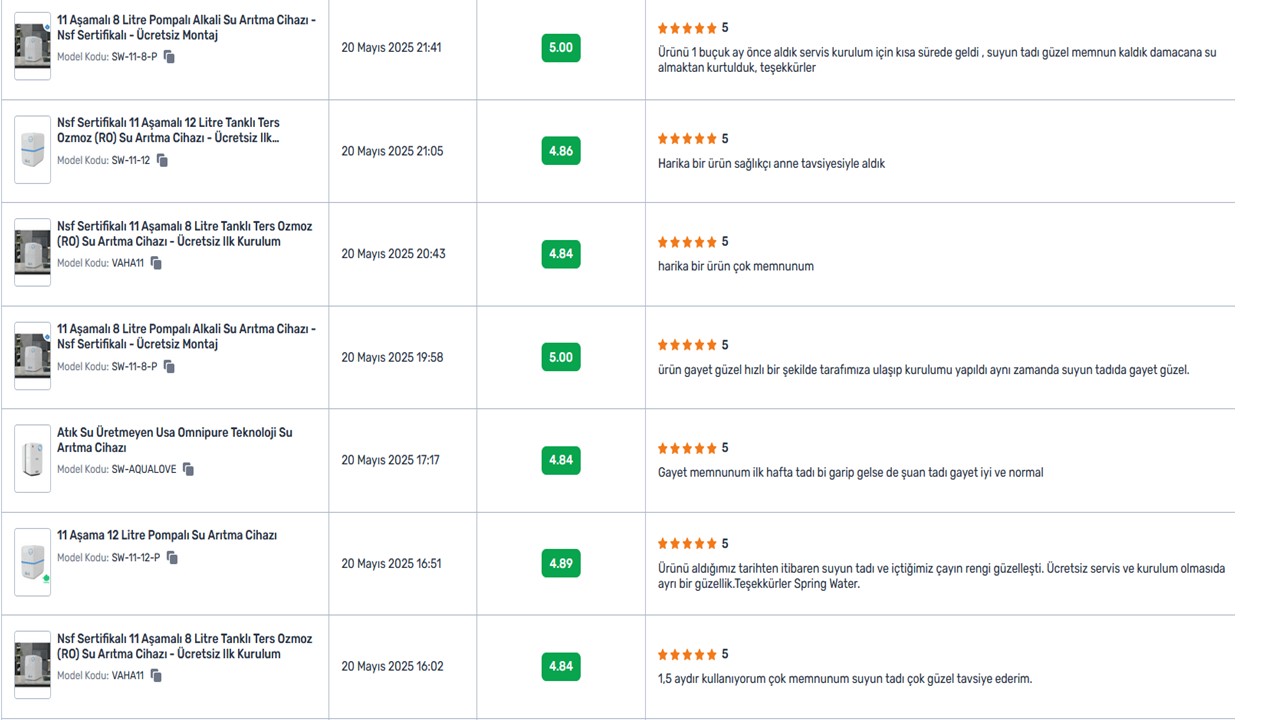This screenshot has height=720, width=1280.
Task: Copy the SW-11-12-P model code
Action: pos(172,557)
